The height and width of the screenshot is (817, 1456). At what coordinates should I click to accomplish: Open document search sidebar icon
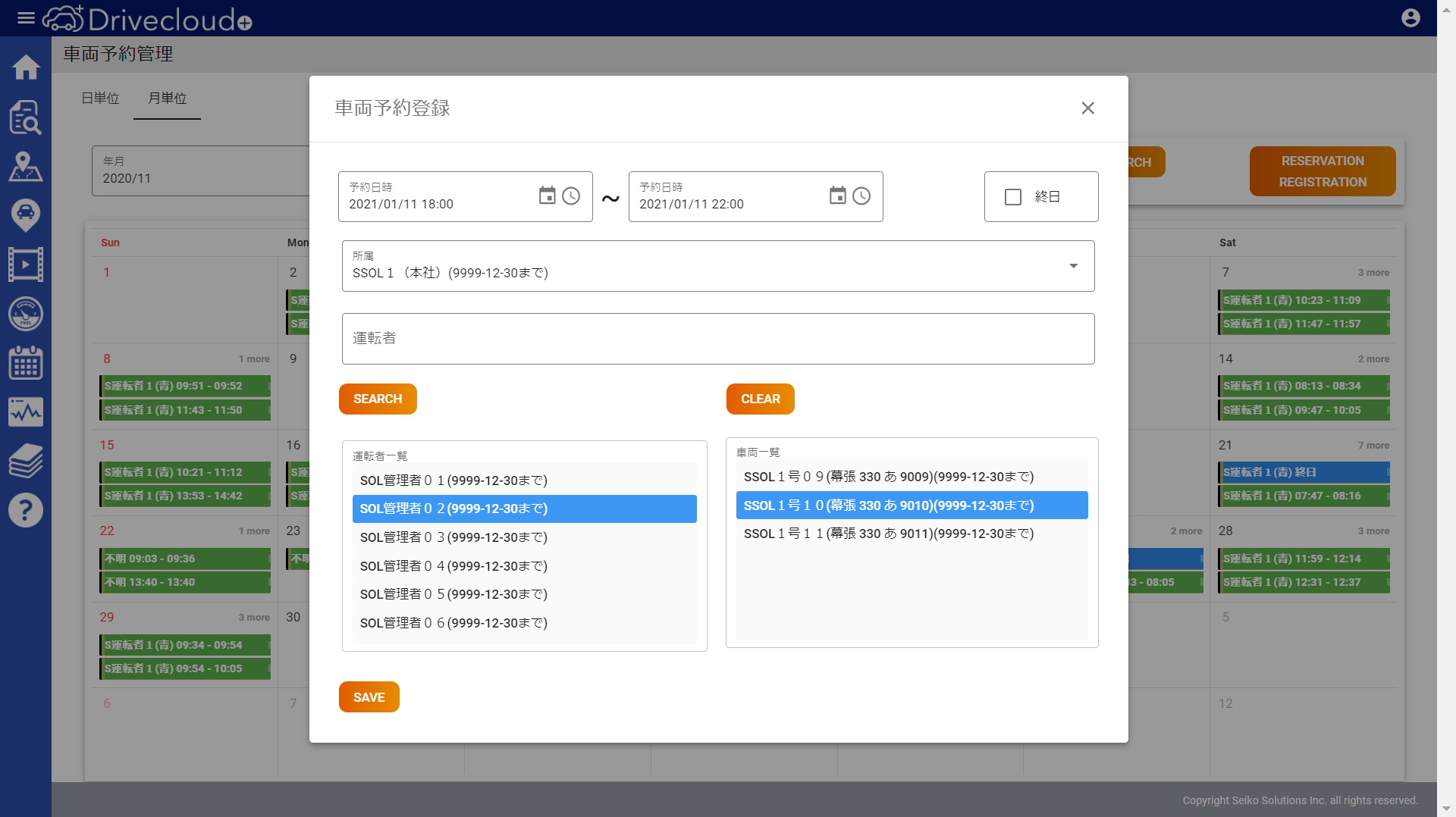(26, 117)
